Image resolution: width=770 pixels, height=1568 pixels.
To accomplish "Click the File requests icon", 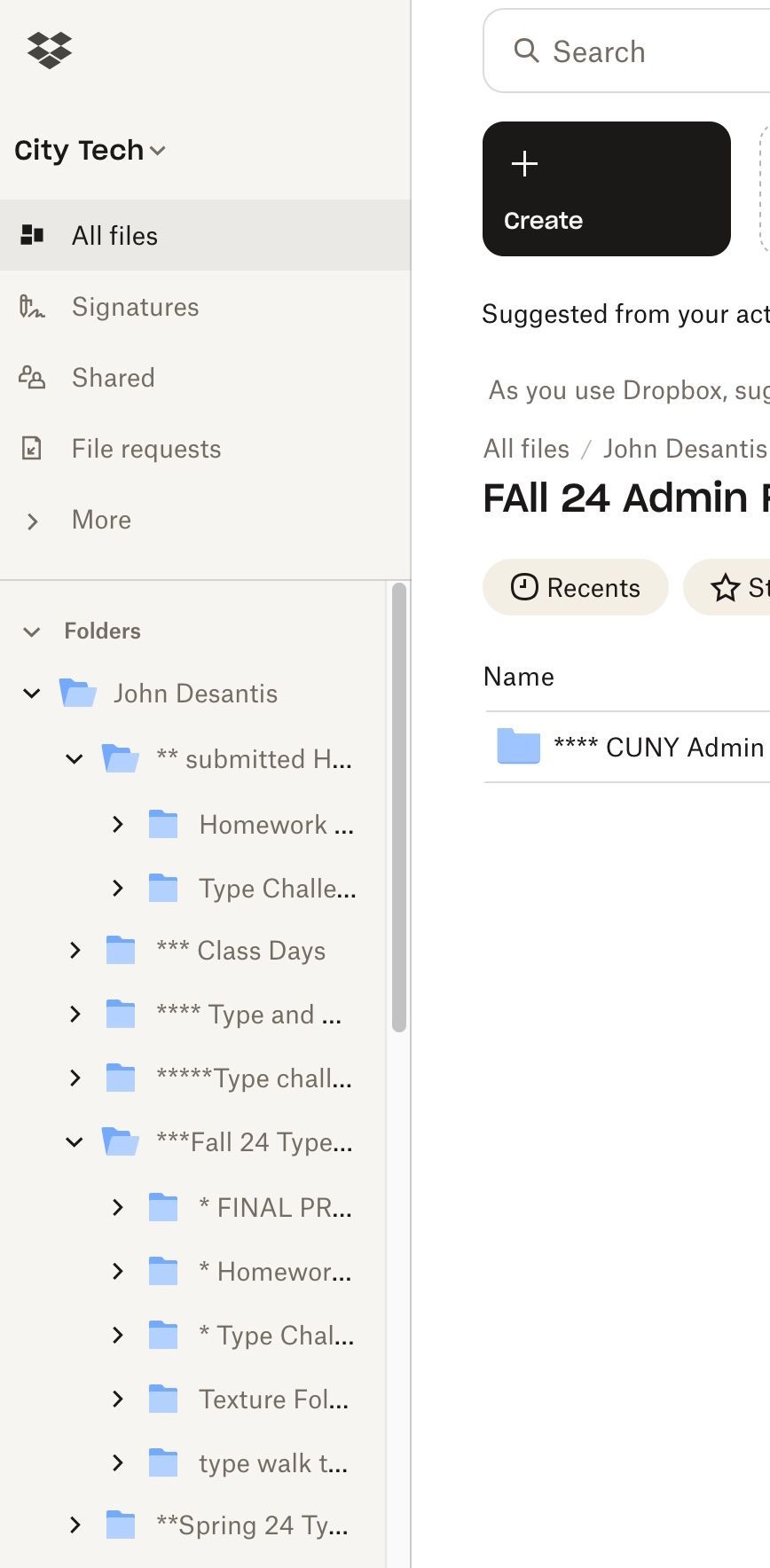I will click(x=32, y=449).
